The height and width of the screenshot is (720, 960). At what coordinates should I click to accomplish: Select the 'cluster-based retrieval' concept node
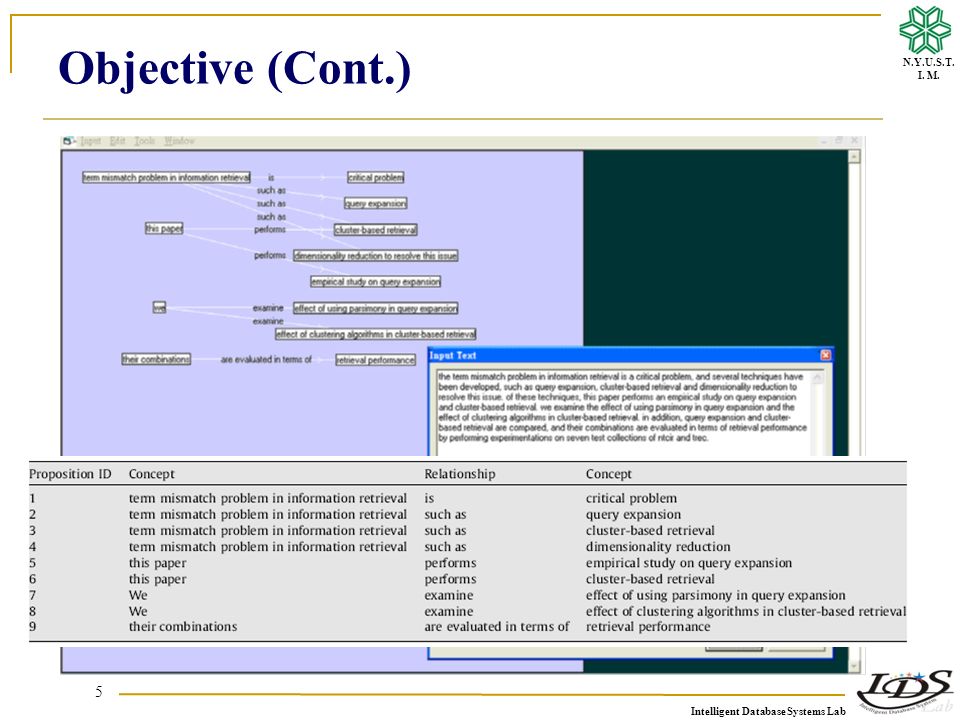(376, 230)
